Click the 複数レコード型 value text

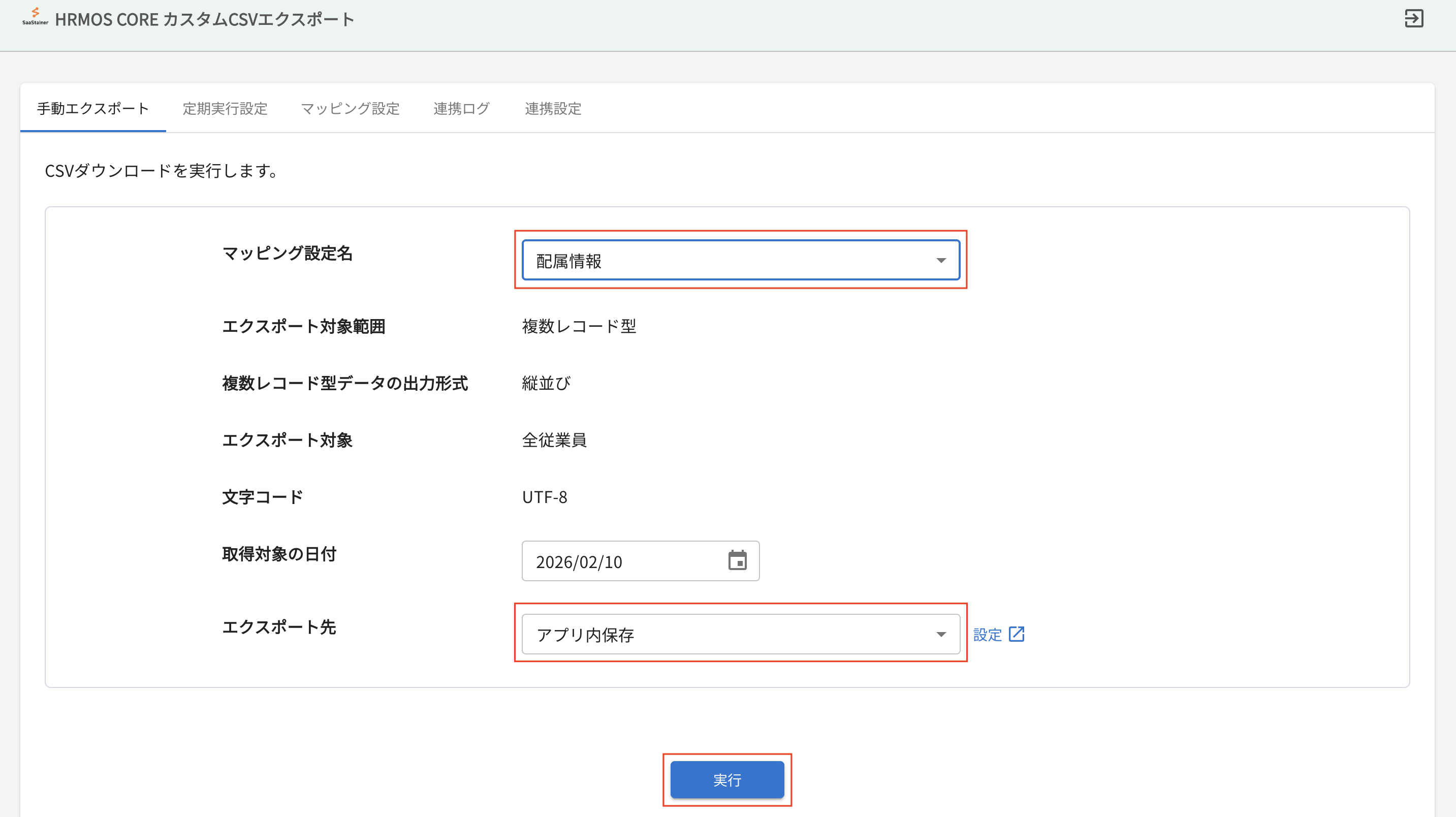(579, 326)
